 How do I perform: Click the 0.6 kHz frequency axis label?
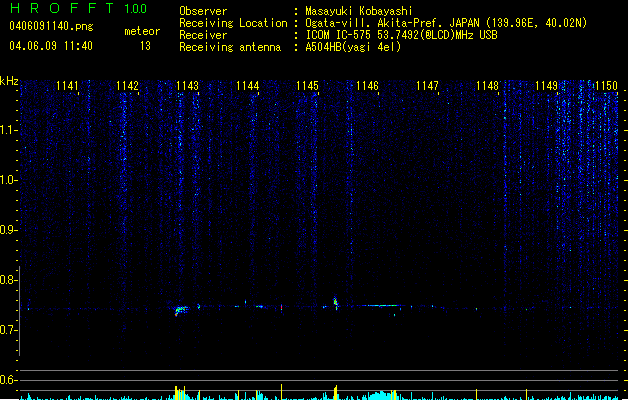pyautogui.click(x=8, y=380)
